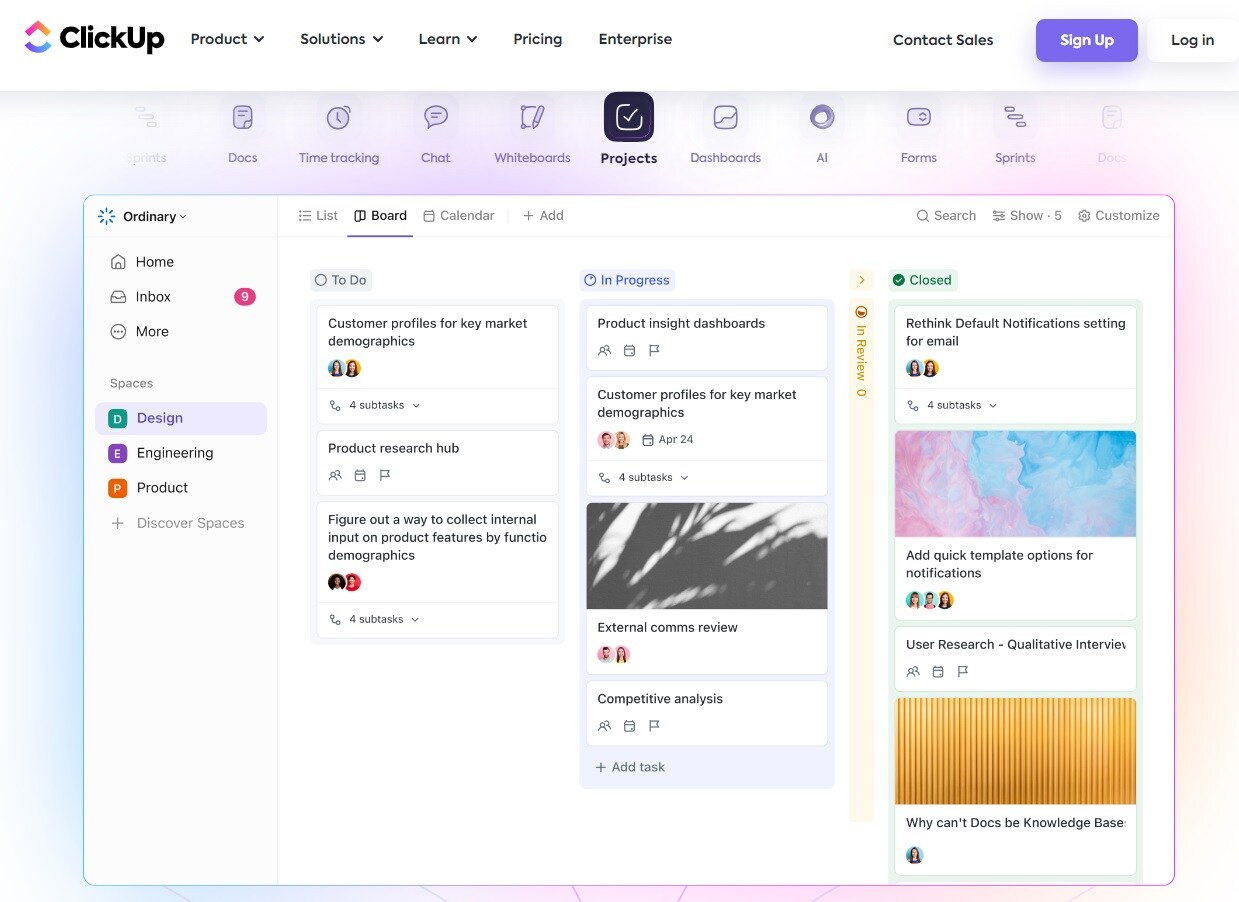This screenshot has width=1239, height=902.
Task: Select the Design space
Action: click(x=181, y=418)
